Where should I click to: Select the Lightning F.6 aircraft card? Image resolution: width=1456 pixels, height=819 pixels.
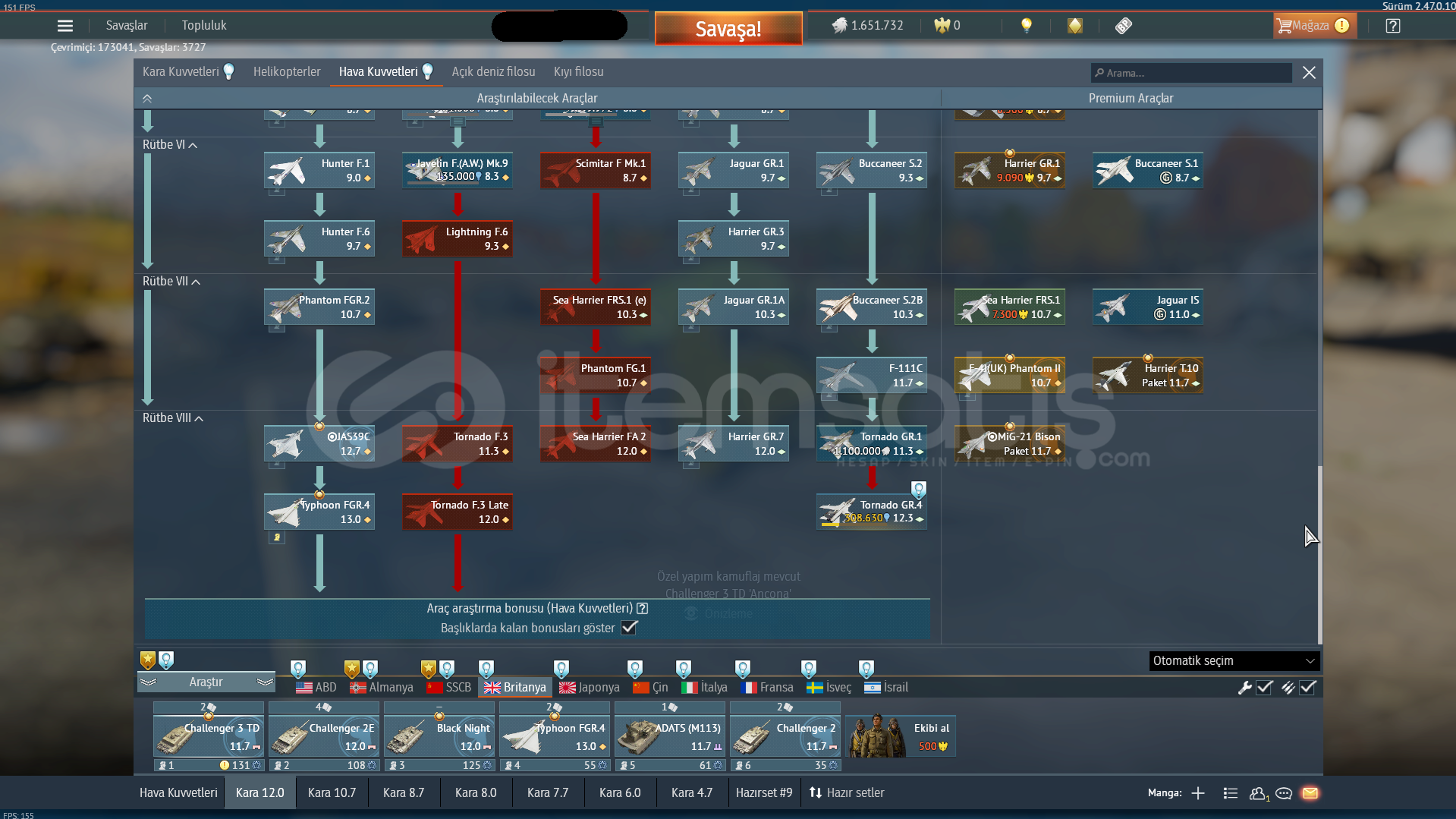(458, 238)
